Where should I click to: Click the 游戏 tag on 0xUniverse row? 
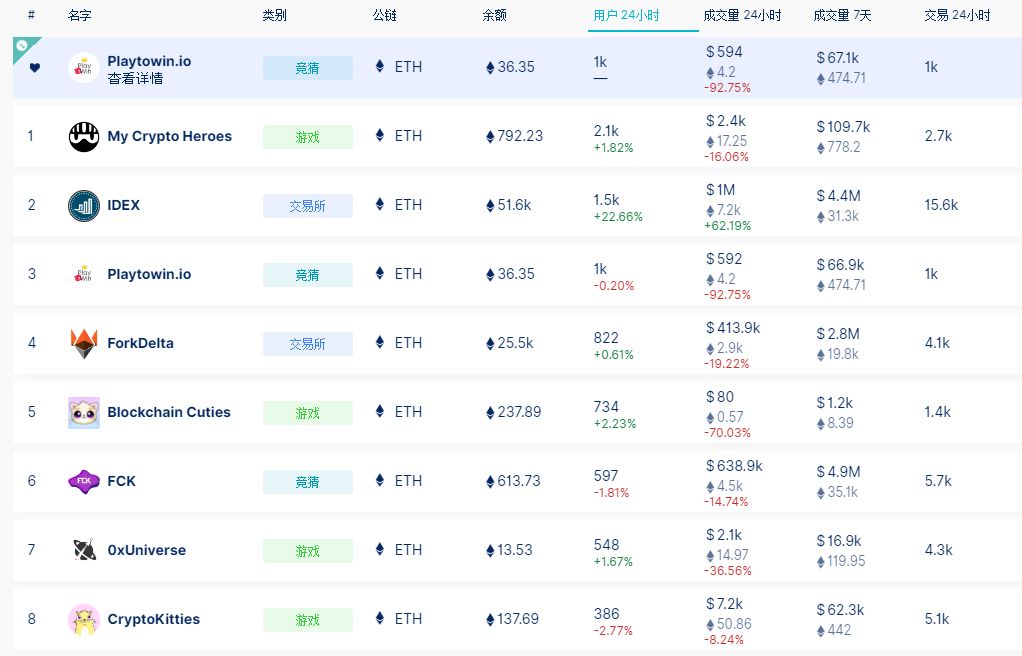[x=308, y=551]
